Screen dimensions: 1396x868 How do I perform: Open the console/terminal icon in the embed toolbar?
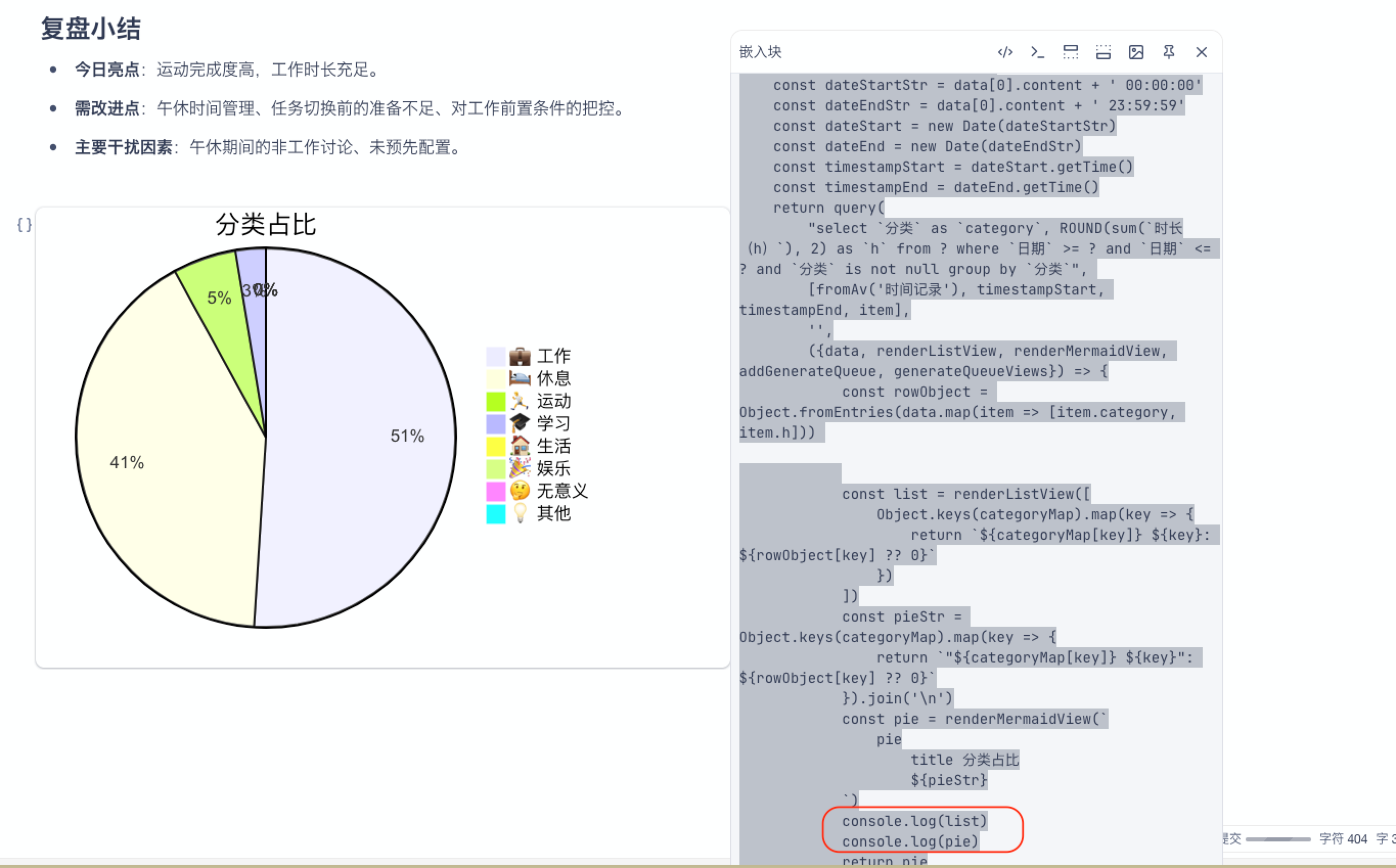click(1037, 52)
